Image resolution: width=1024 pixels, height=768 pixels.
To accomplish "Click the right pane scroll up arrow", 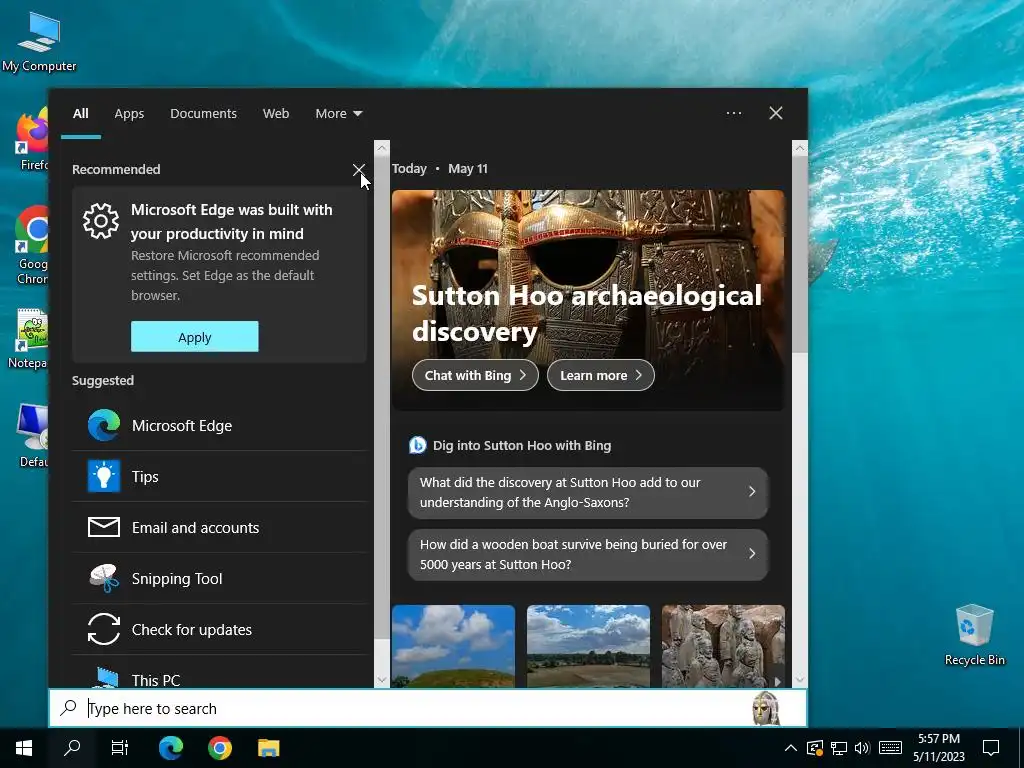I will (x=799, y=148).
